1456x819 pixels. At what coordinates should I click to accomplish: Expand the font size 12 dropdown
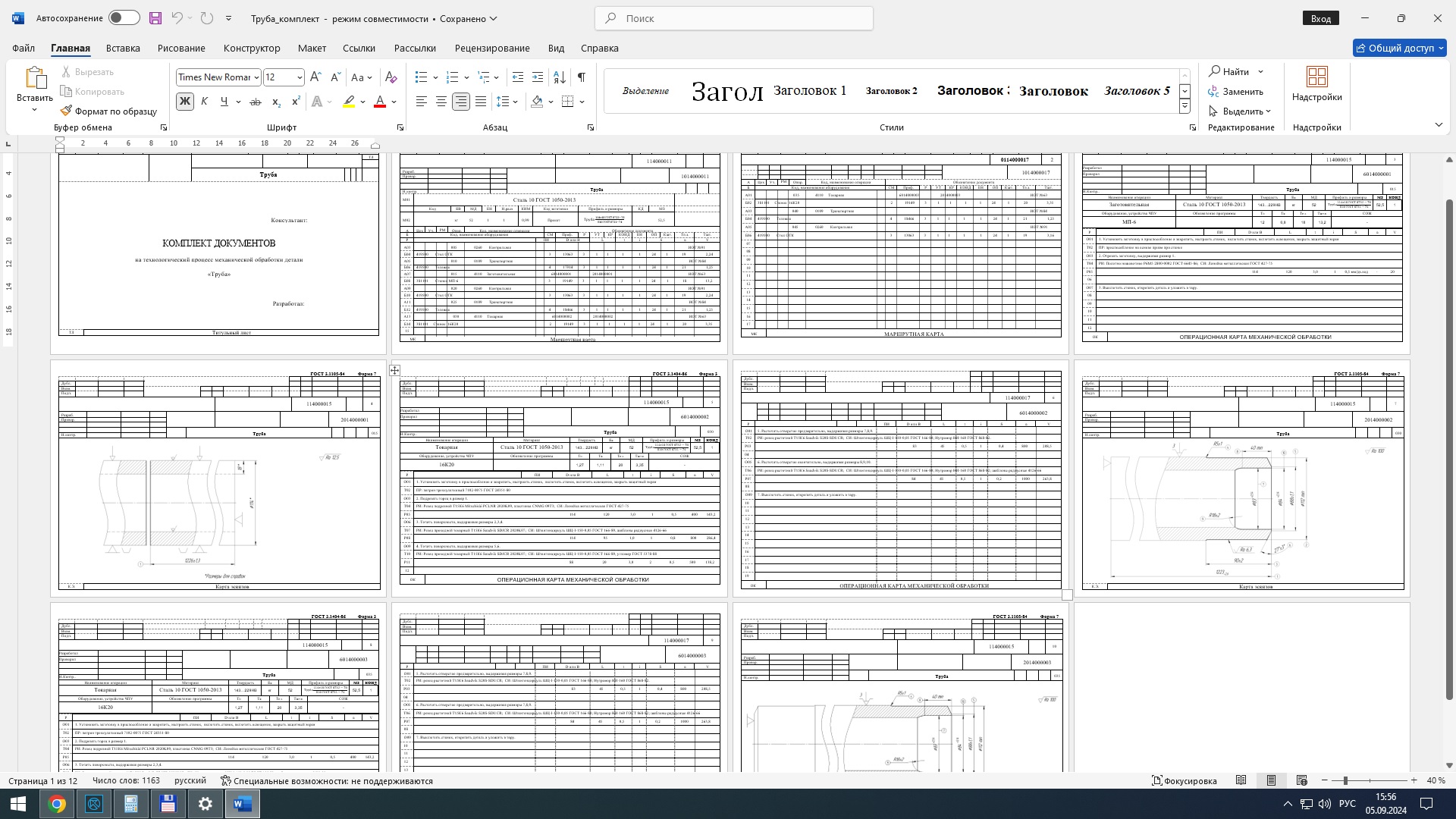click(x=300, y=77)
